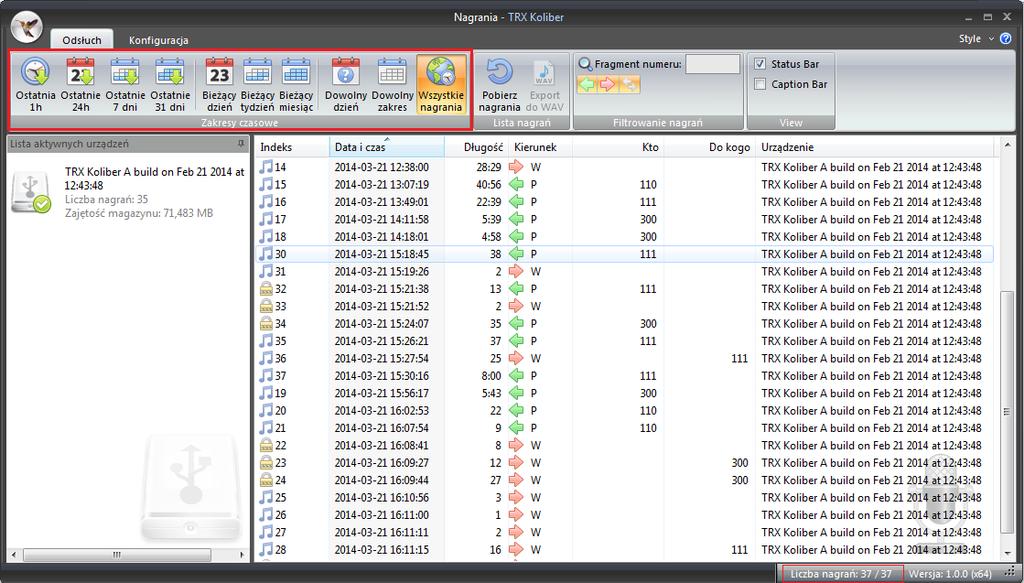1024x583 pixels.
Task: Sort by the Indeks column header
Action: coord(292,147)
